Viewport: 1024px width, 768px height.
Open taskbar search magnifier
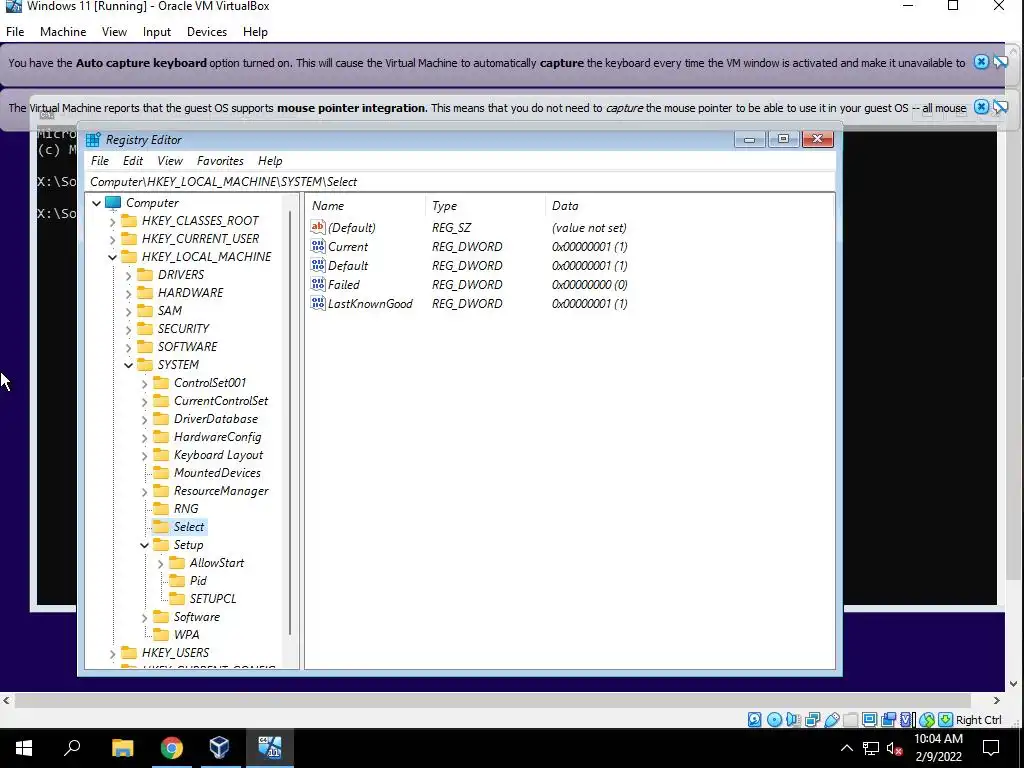click(72, 748)
